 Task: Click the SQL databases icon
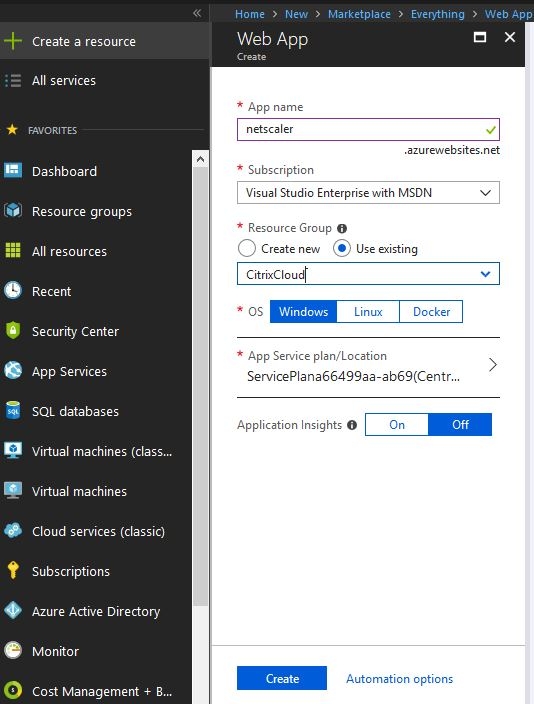click(13, 410)
